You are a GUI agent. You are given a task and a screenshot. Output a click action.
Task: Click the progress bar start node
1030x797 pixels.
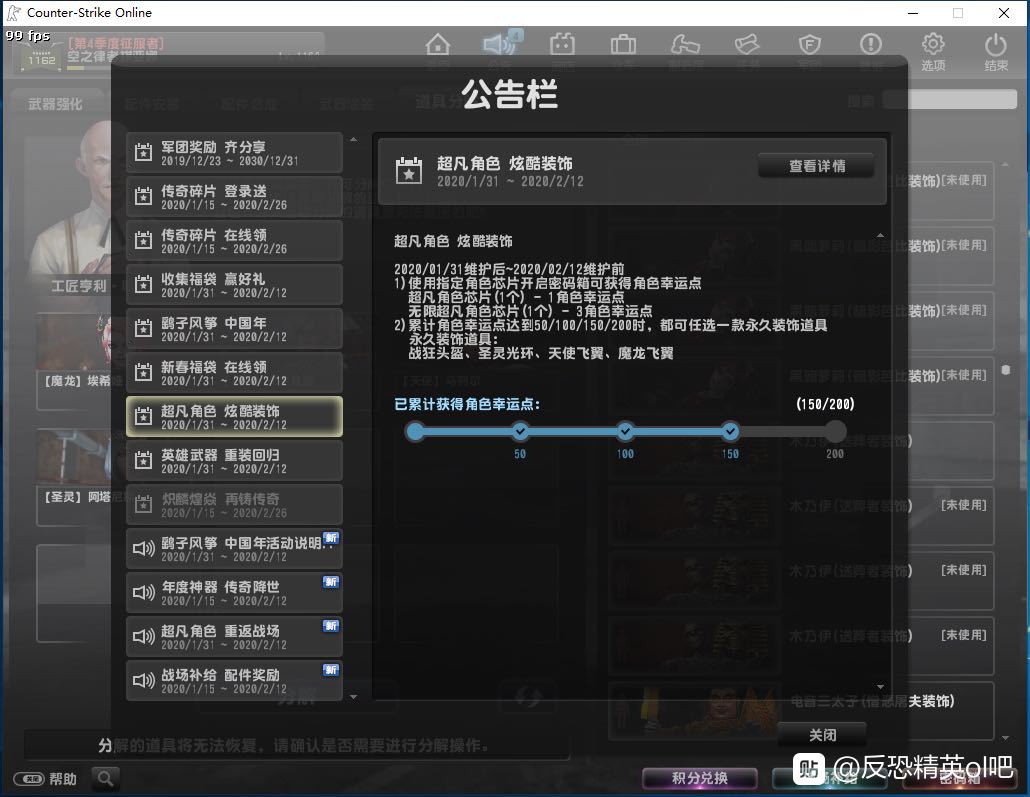pyautogui.click(x=415, y=432)
